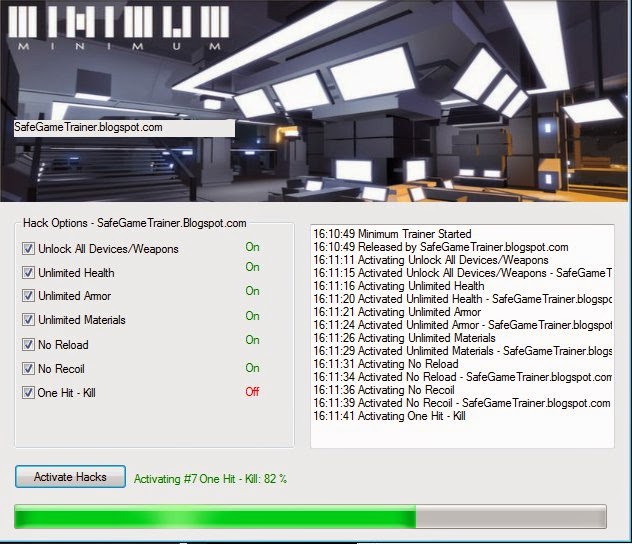Click the 'Activating #7 One Hit - Kill: 82 %' status
632x544 pixels.
(x=210, y=479)
